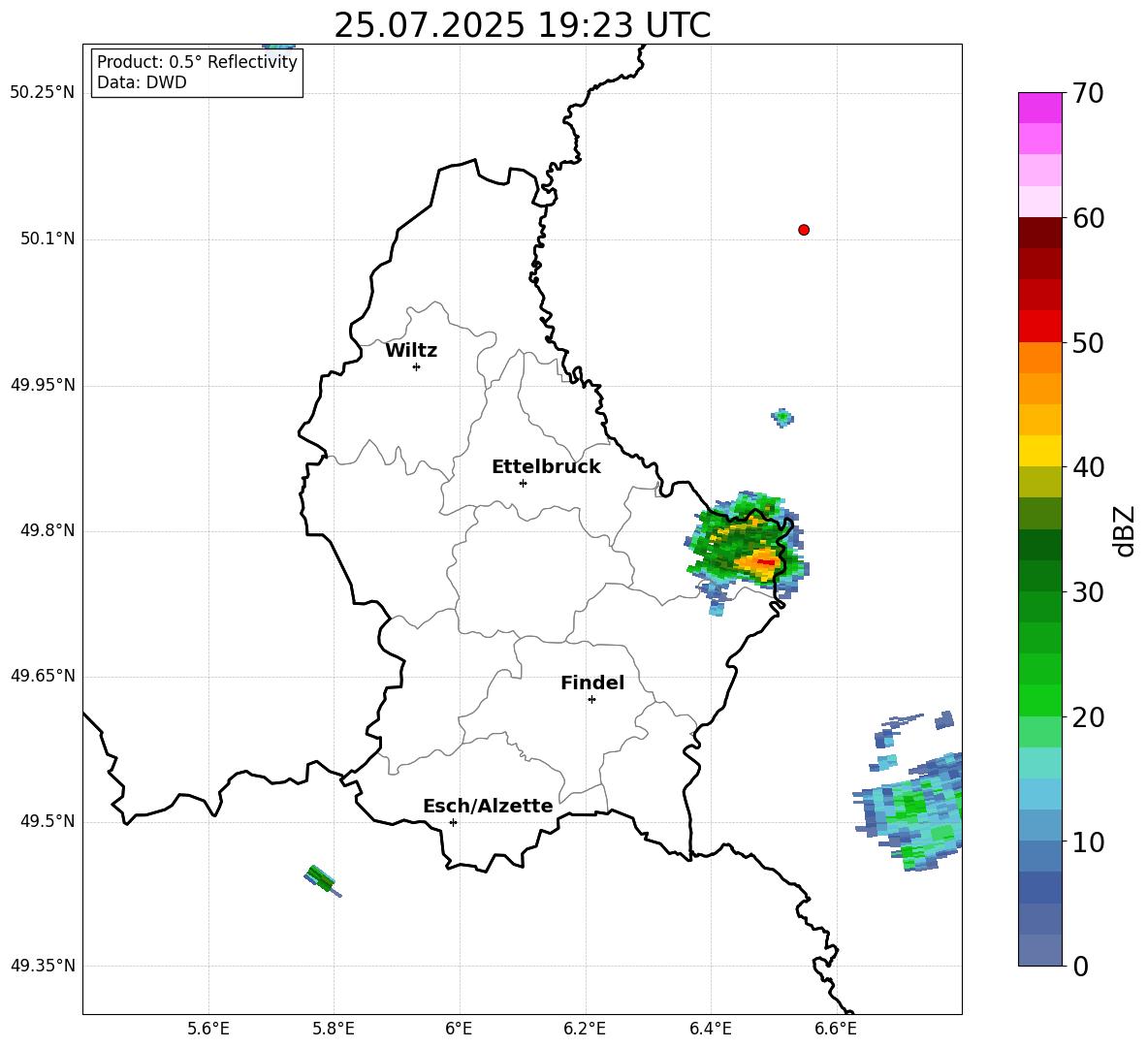
Task: Click the 'Findel' city label
Action: pyautogui.click(x=592, y=683)
